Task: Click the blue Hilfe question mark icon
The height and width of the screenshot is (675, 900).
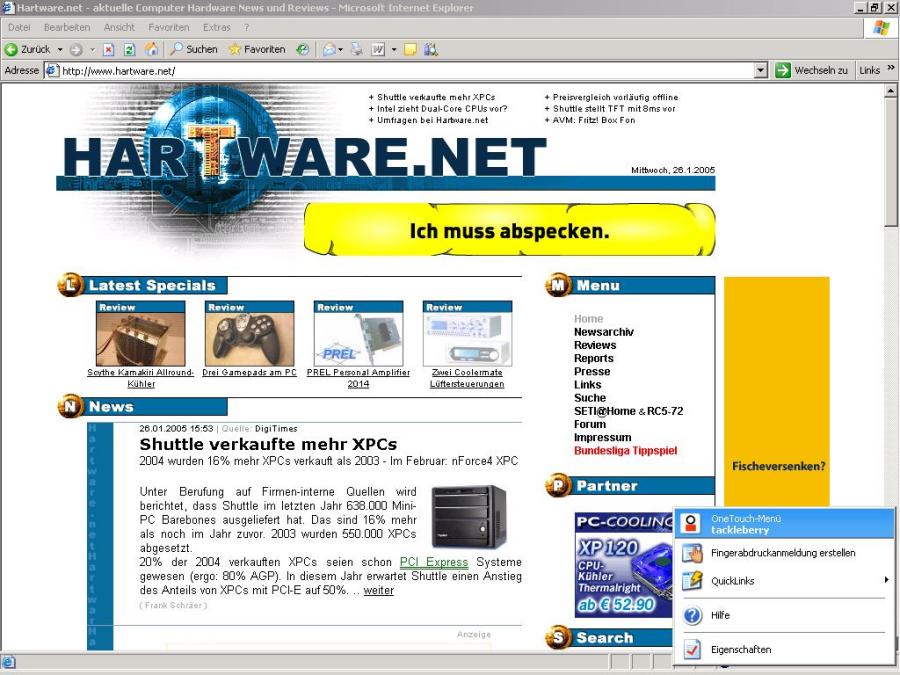Action: click(x=693, y=615)
